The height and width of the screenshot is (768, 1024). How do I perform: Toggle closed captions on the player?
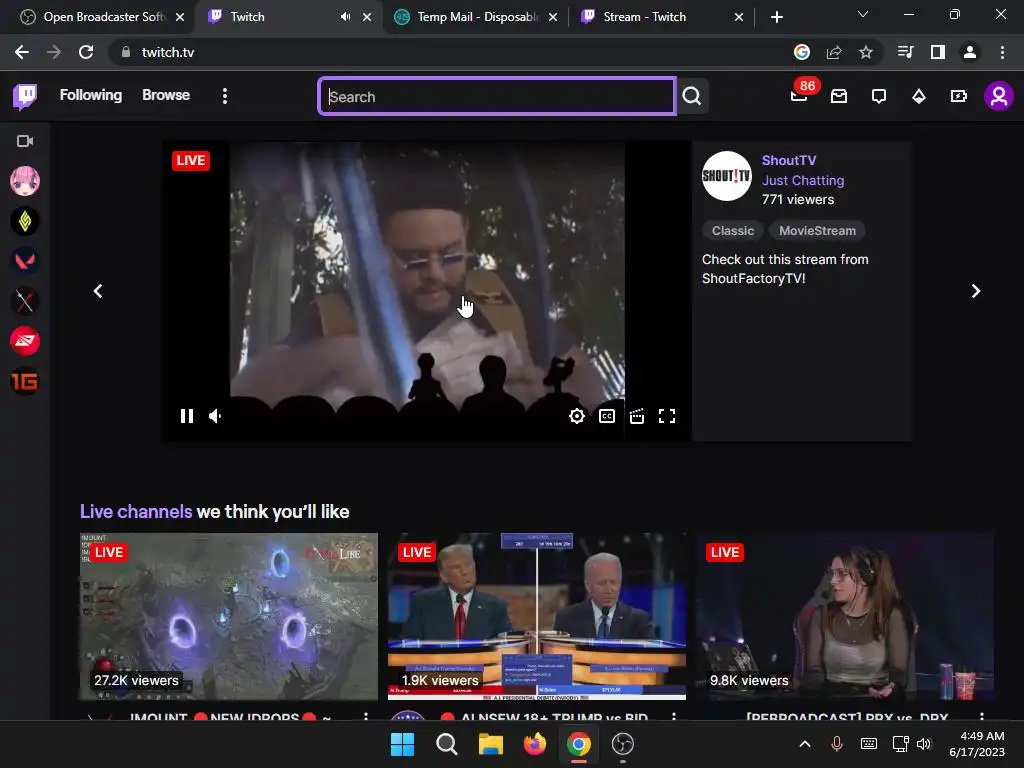coord(607,416)
